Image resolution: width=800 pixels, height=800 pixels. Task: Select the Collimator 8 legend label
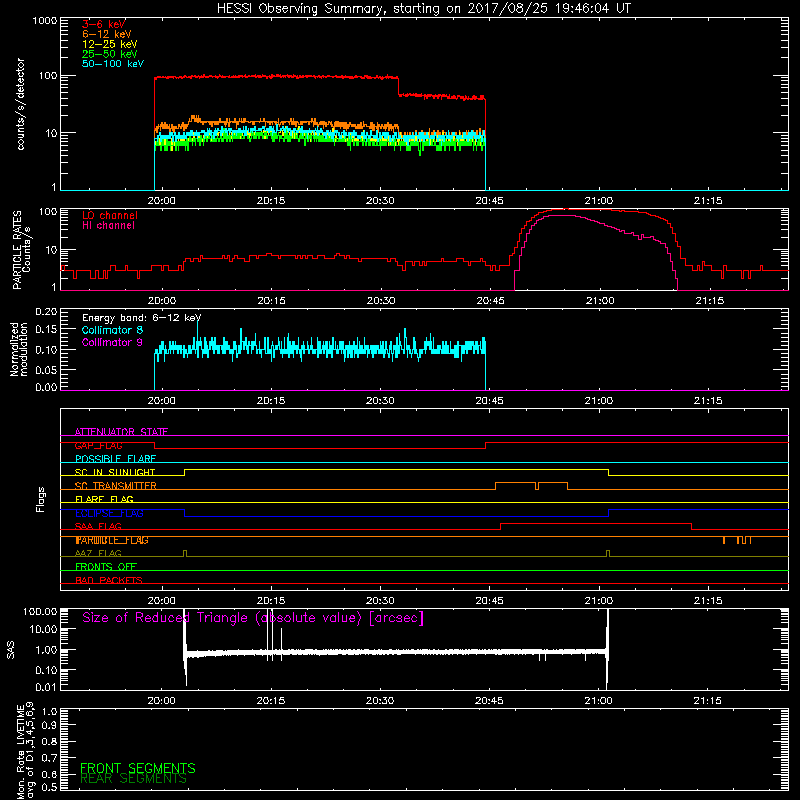pyautogui.click(x=112, y=330)
